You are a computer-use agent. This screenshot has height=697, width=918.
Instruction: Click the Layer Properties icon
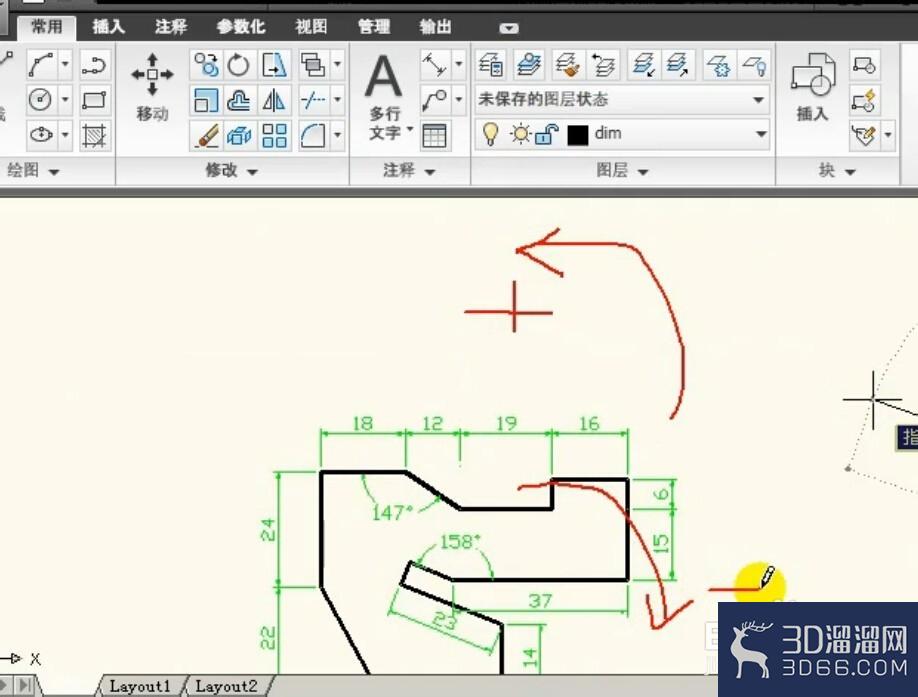coord(491,65)
